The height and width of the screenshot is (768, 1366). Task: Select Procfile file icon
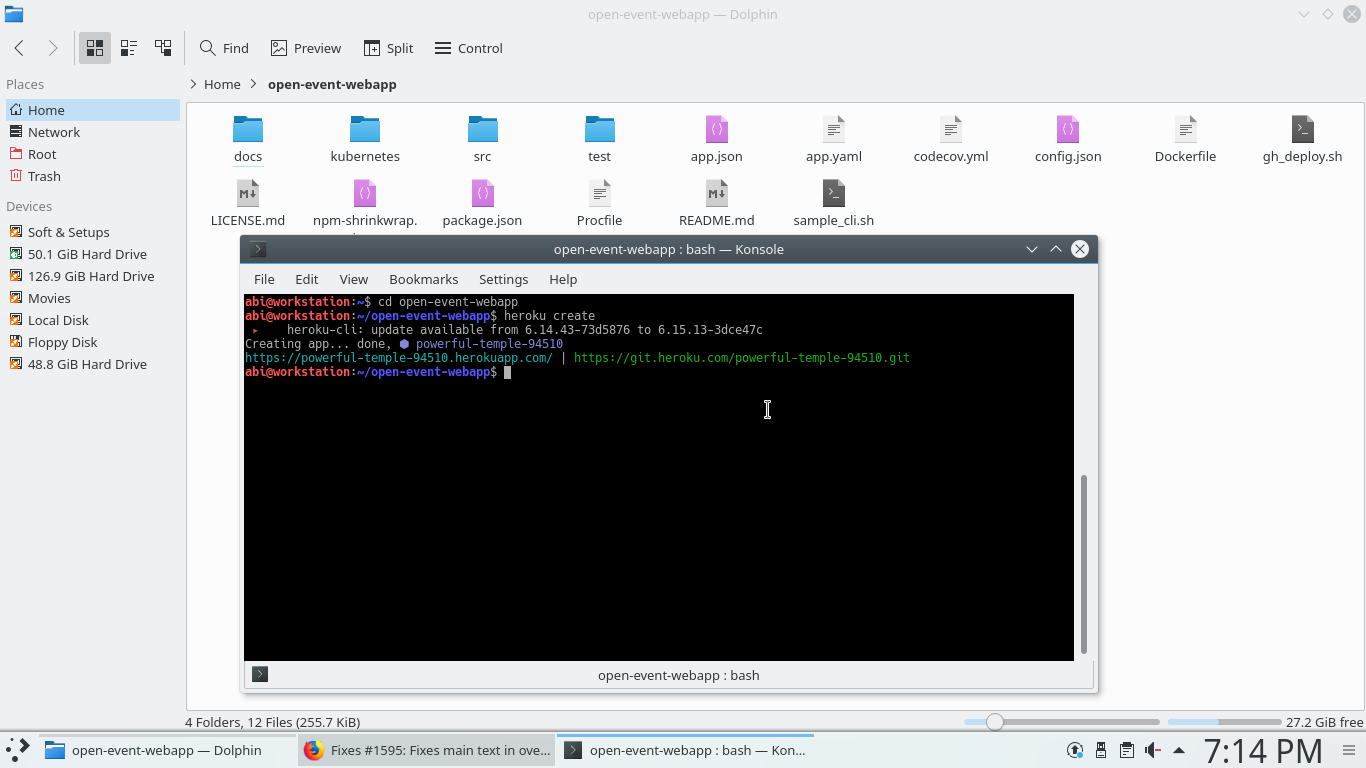point(600,193)
